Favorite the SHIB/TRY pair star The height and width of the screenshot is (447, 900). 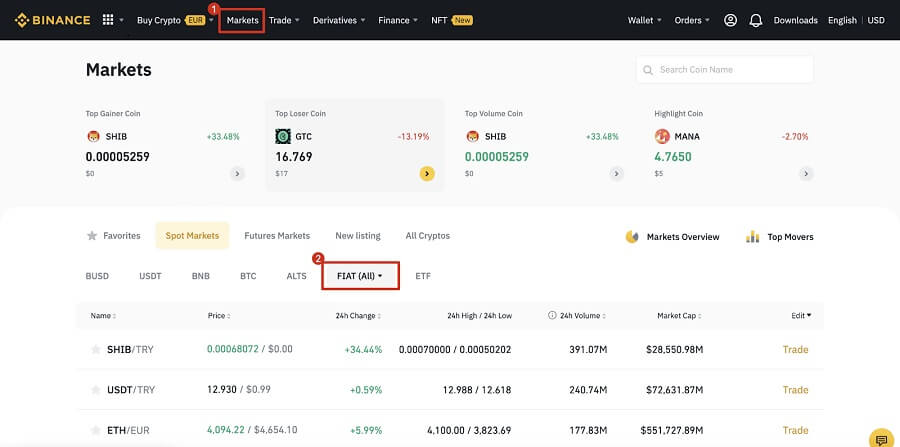pos(96,349)
